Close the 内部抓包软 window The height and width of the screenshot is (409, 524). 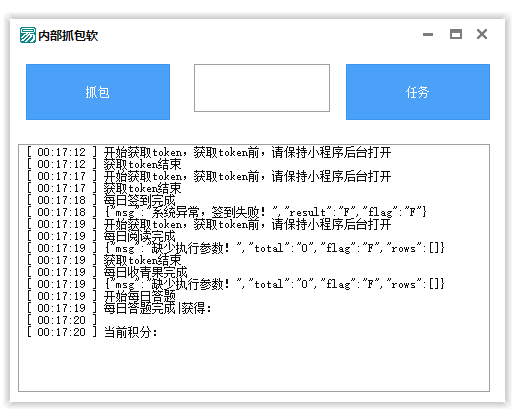482,34
